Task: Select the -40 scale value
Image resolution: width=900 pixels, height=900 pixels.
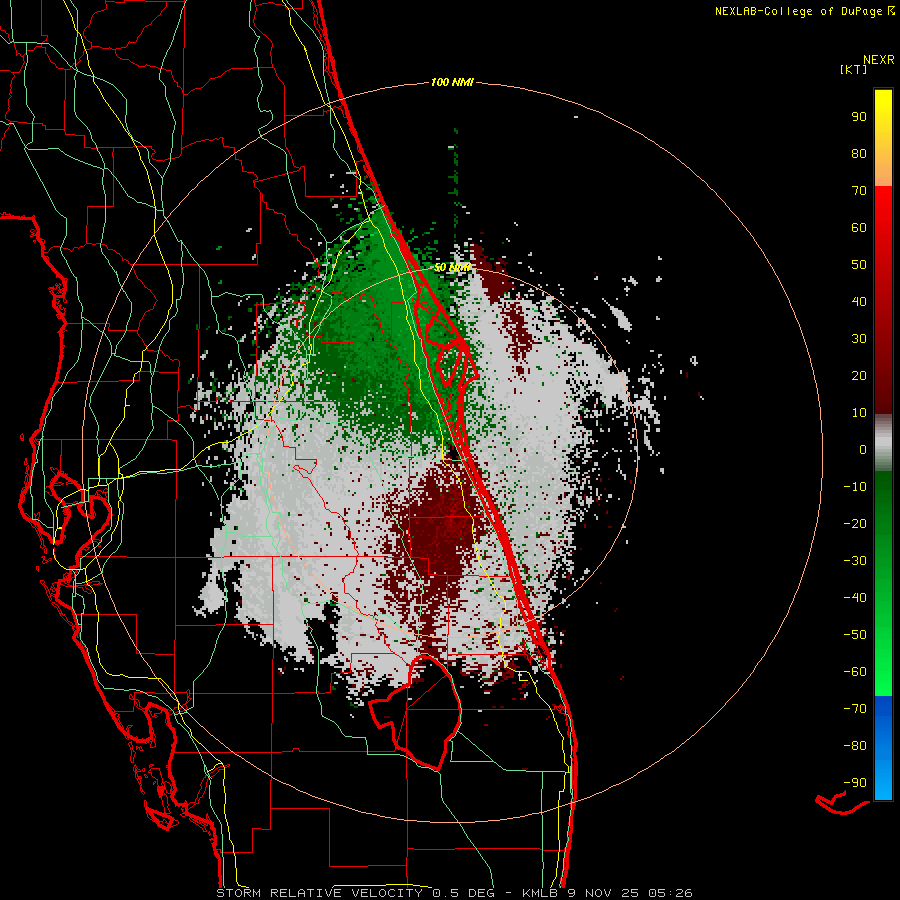Action: click(855, 598)
